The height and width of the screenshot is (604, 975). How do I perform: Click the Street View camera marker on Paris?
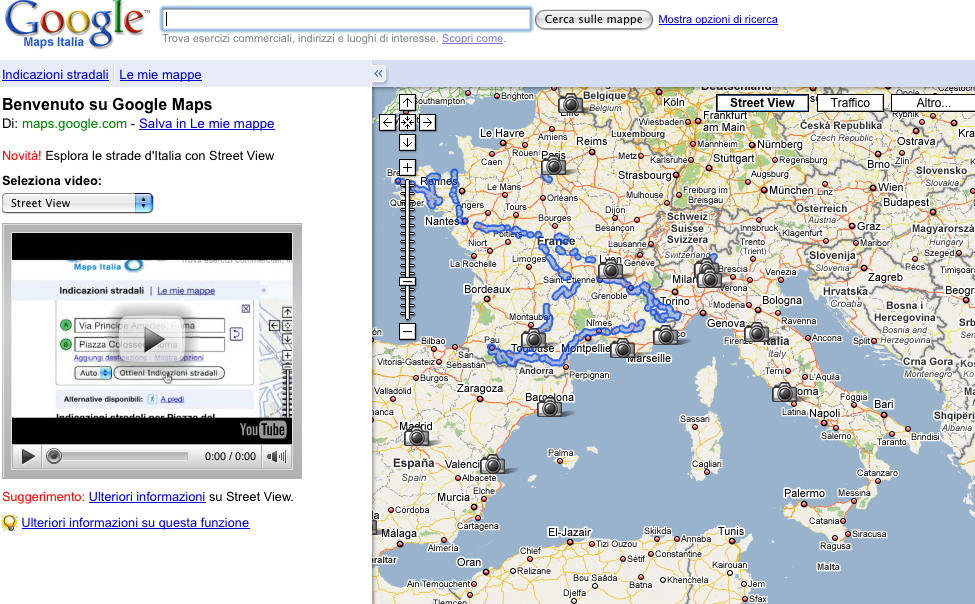(553, 165)
